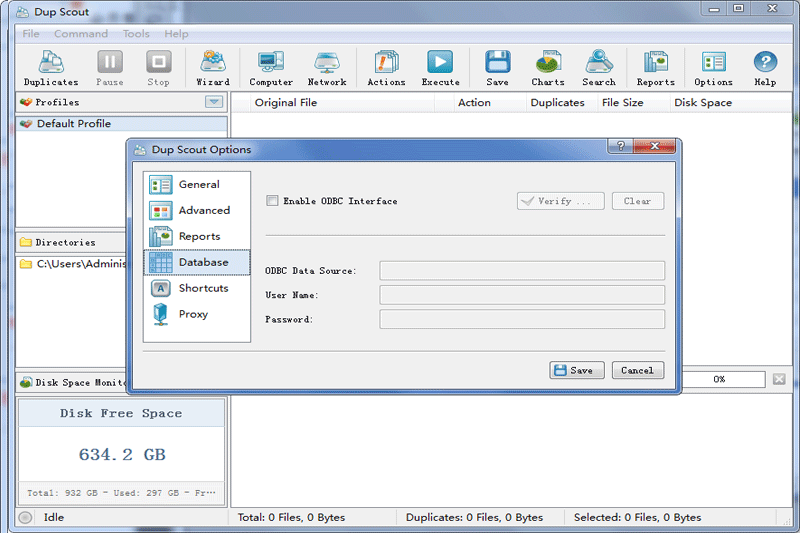Click the Disk Free Space heading
The image size is (800, 533).
pyautogui.click(x=121, y=413)
